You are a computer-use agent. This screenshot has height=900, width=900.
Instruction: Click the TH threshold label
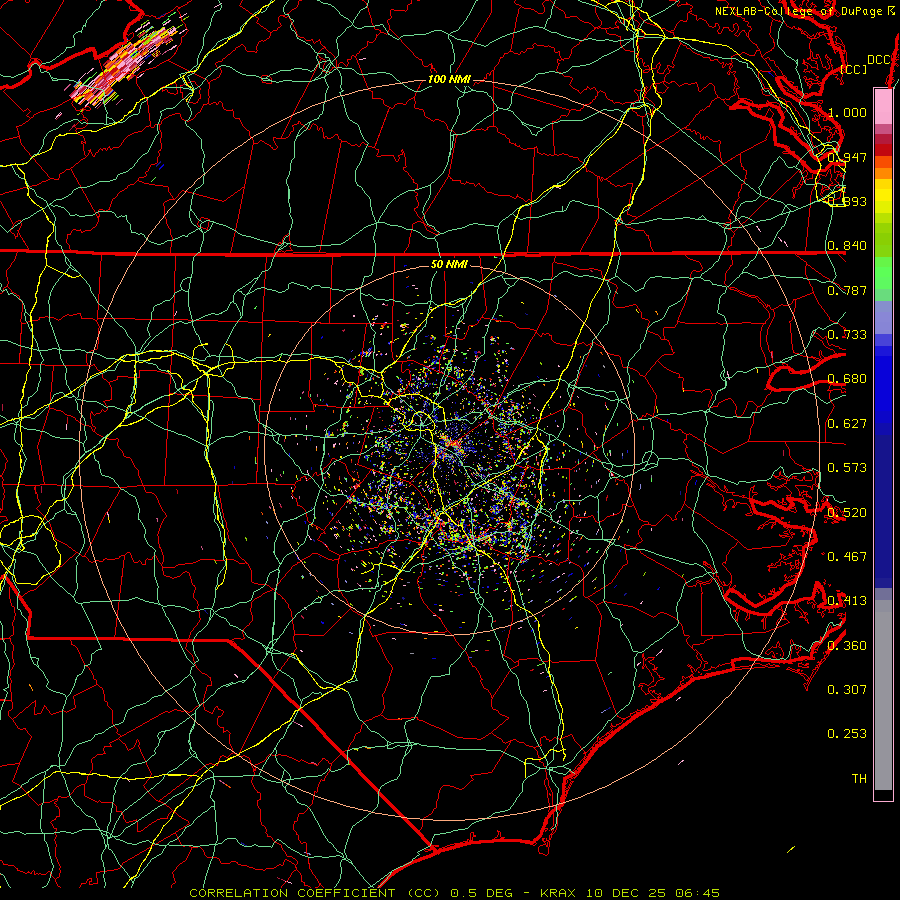pyautogui.click(x=859, y=779)
